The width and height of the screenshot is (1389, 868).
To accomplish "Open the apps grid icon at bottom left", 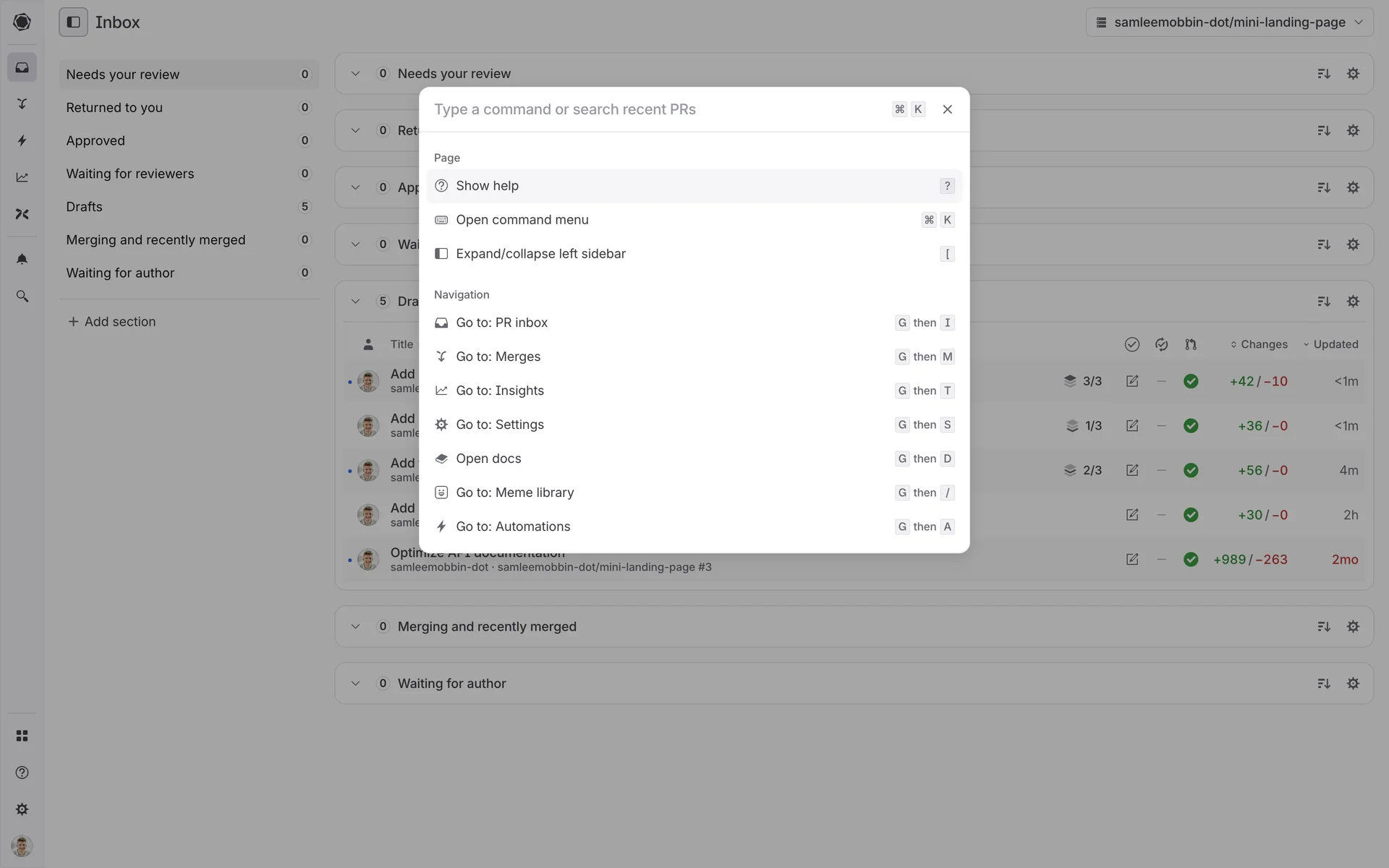I will (x=22, y=736).
